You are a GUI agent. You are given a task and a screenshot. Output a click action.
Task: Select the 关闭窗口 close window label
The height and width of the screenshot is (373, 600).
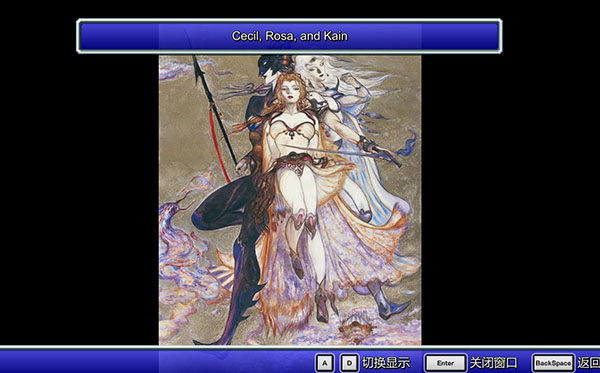[x=493, y=363]
